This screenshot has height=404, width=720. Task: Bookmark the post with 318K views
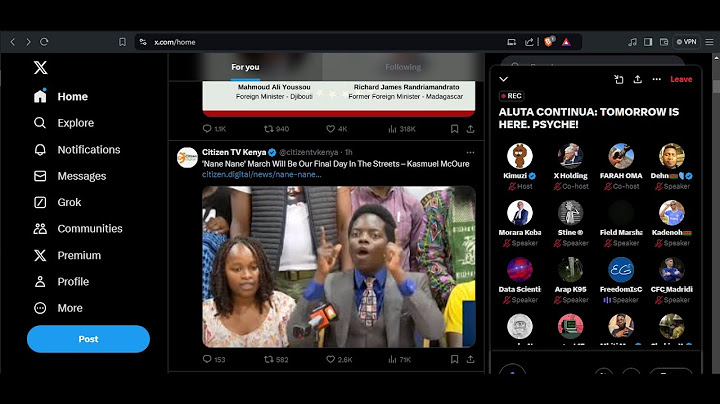click(454, 129)
